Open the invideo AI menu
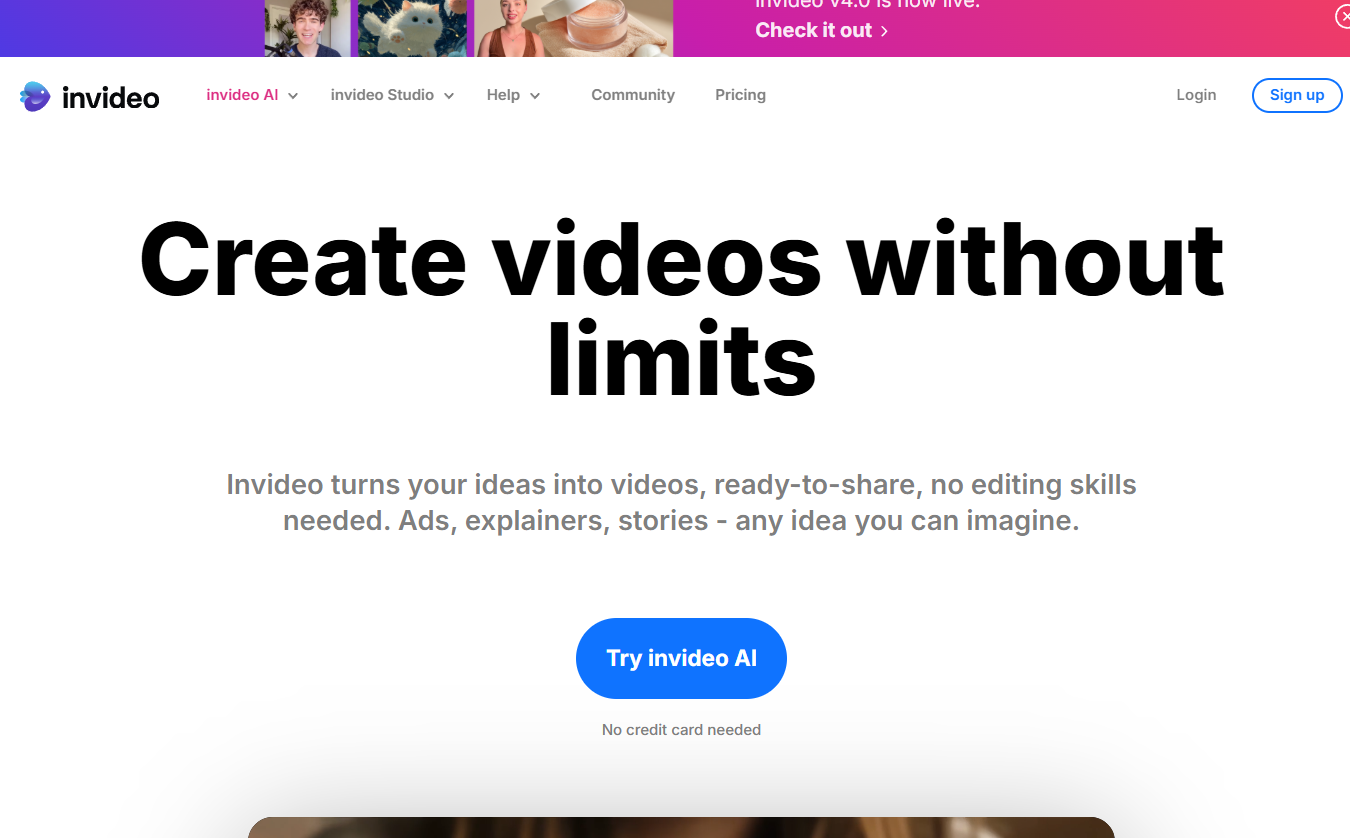Image resolution: width=1350 pixels, height=838 pixels. click(242, 95)
